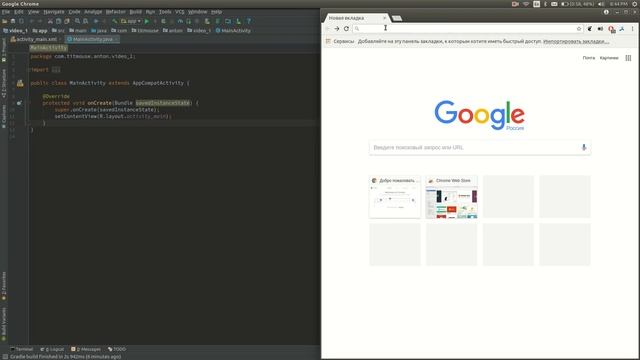Viewport: 640px width, 360px height.
Task: Click the tool window toggle in the status bar corner
Action: (5, 357)
